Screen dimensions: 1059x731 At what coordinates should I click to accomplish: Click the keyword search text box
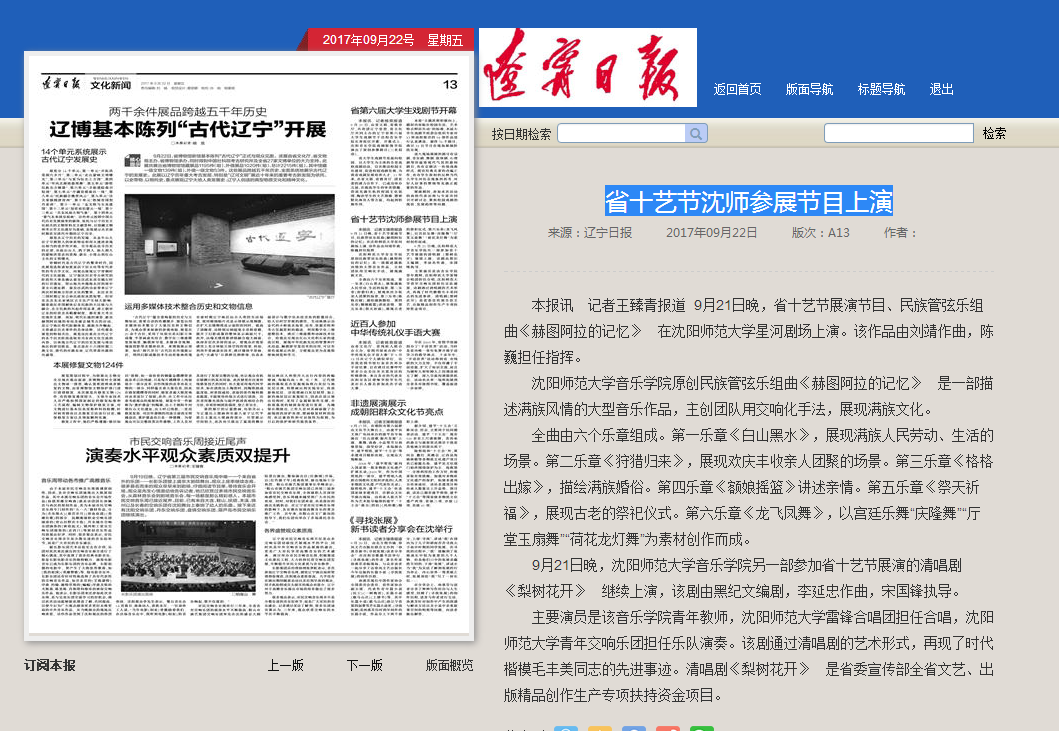tap(898, 133)
